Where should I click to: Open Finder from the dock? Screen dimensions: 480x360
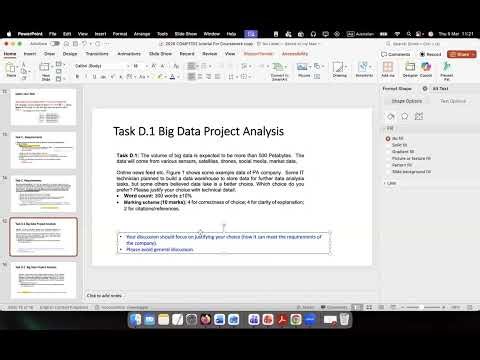[135, 320]
